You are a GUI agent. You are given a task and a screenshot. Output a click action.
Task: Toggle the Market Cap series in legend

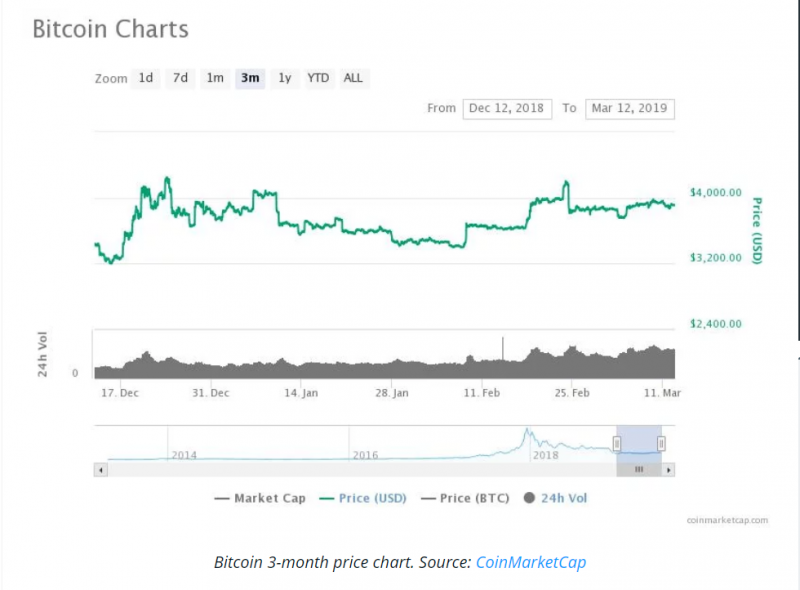pyautogui.click(x=260, y=498)
